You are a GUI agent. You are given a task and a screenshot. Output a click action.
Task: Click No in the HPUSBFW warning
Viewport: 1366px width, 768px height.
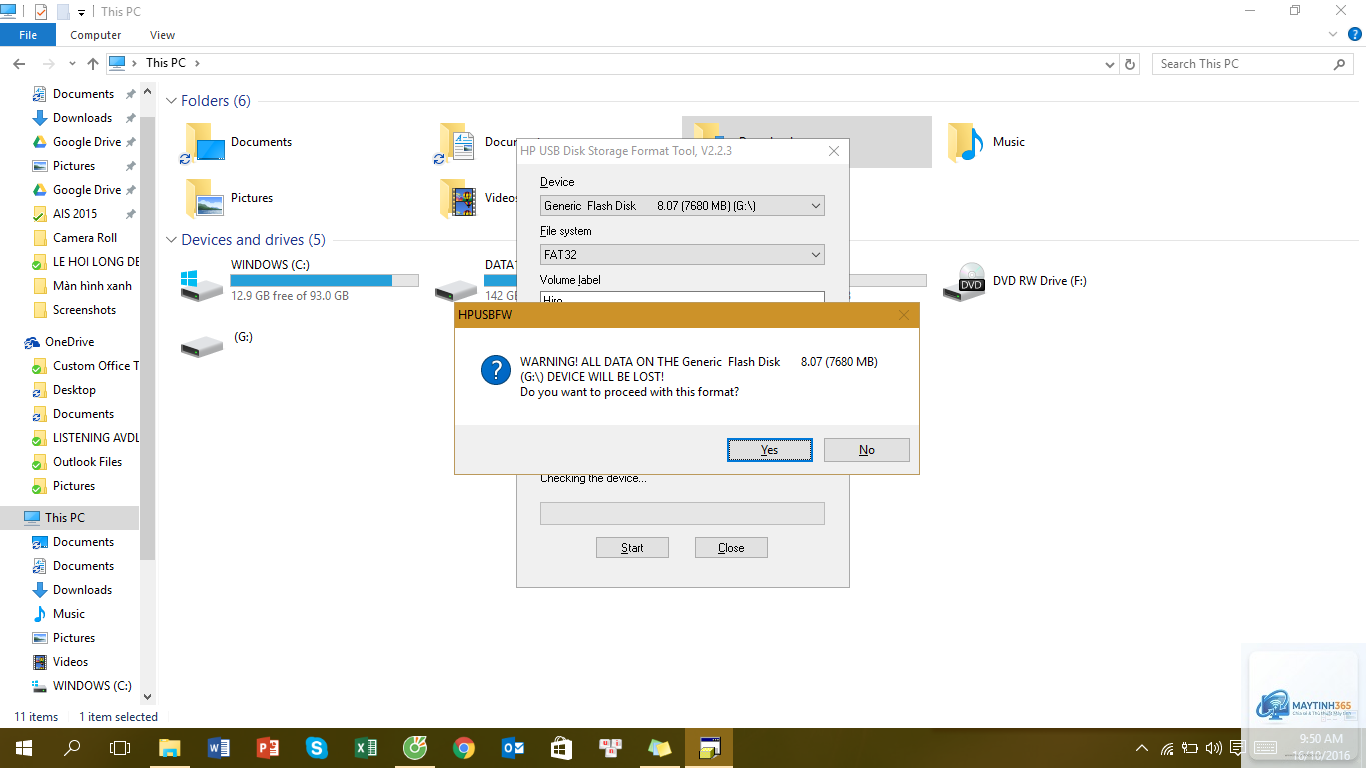click(867, 450)
